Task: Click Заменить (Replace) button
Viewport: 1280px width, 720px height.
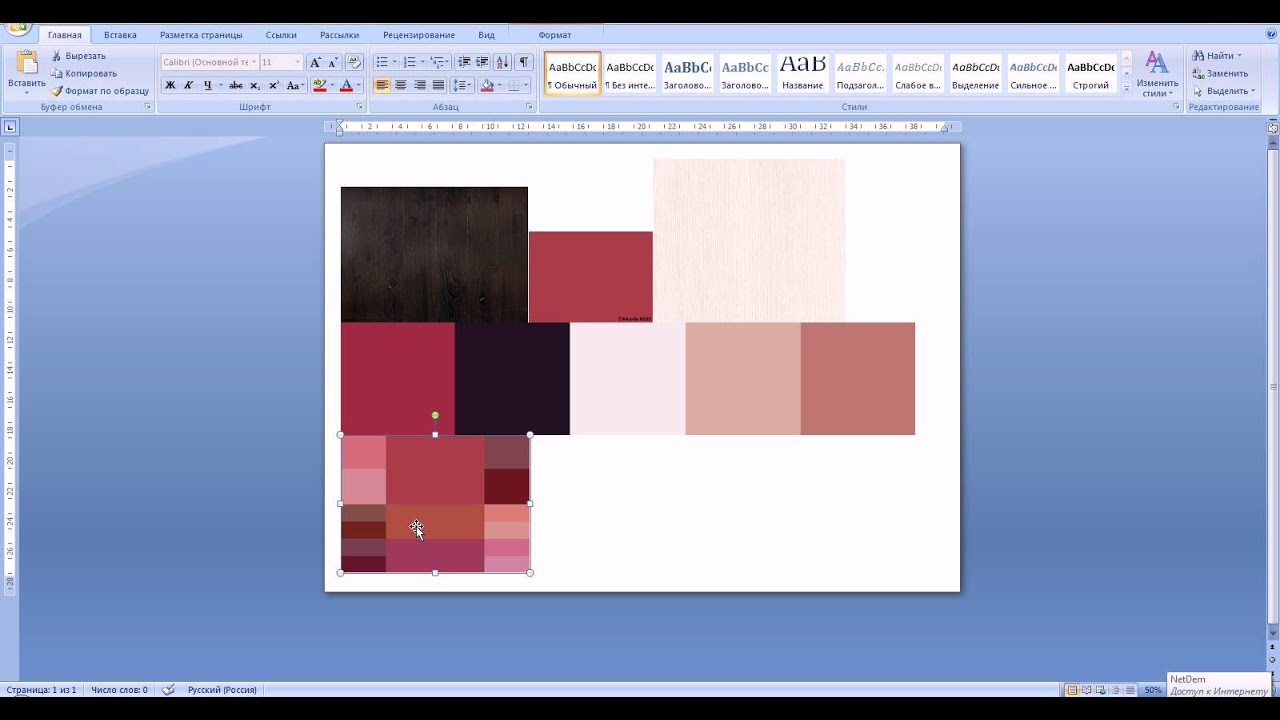Action: tap(1220, 73)
